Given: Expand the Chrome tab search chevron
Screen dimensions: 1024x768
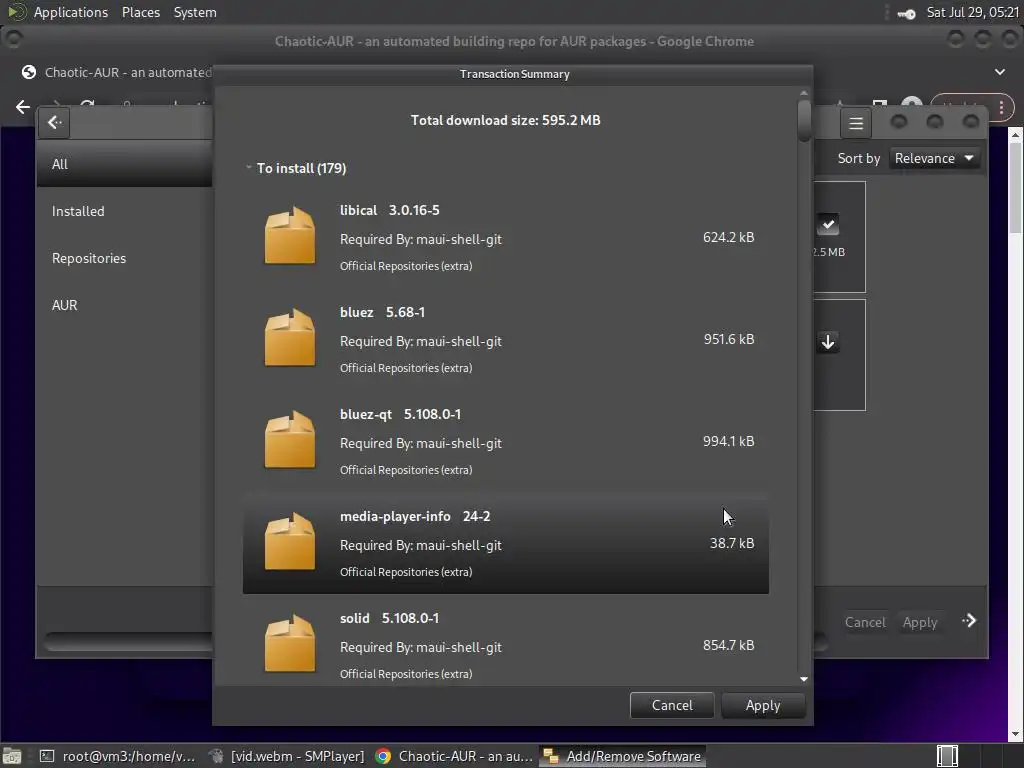Looking at the screenshot, I should [1000, 72].
